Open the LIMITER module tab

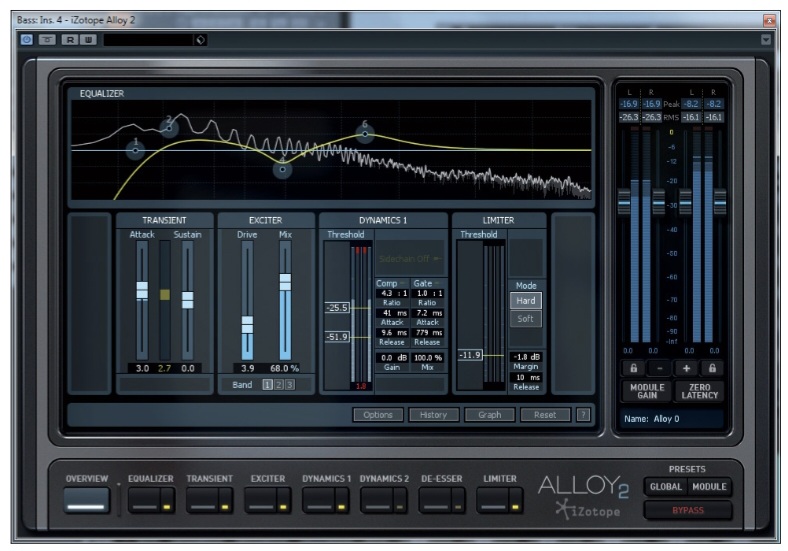[x=493, y=501]
